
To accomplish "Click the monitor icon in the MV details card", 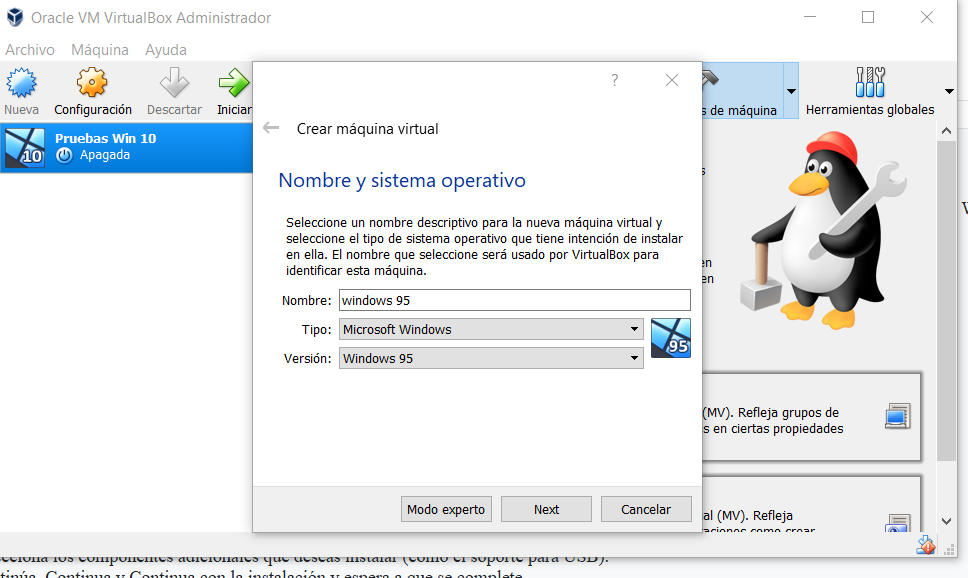I will pyautogui.click(x=897, y=416).
